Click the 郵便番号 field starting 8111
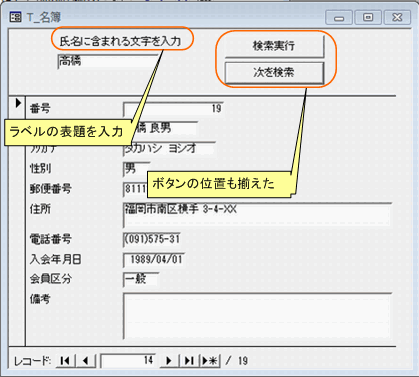The height and width of the screenshot is (377, 419). coord(135,189)
